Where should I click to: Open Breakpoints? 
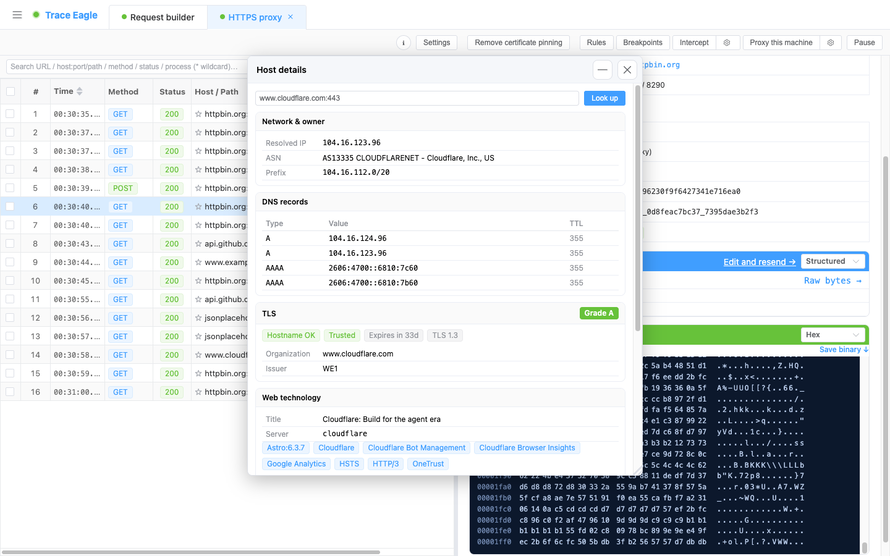[643, 43]
